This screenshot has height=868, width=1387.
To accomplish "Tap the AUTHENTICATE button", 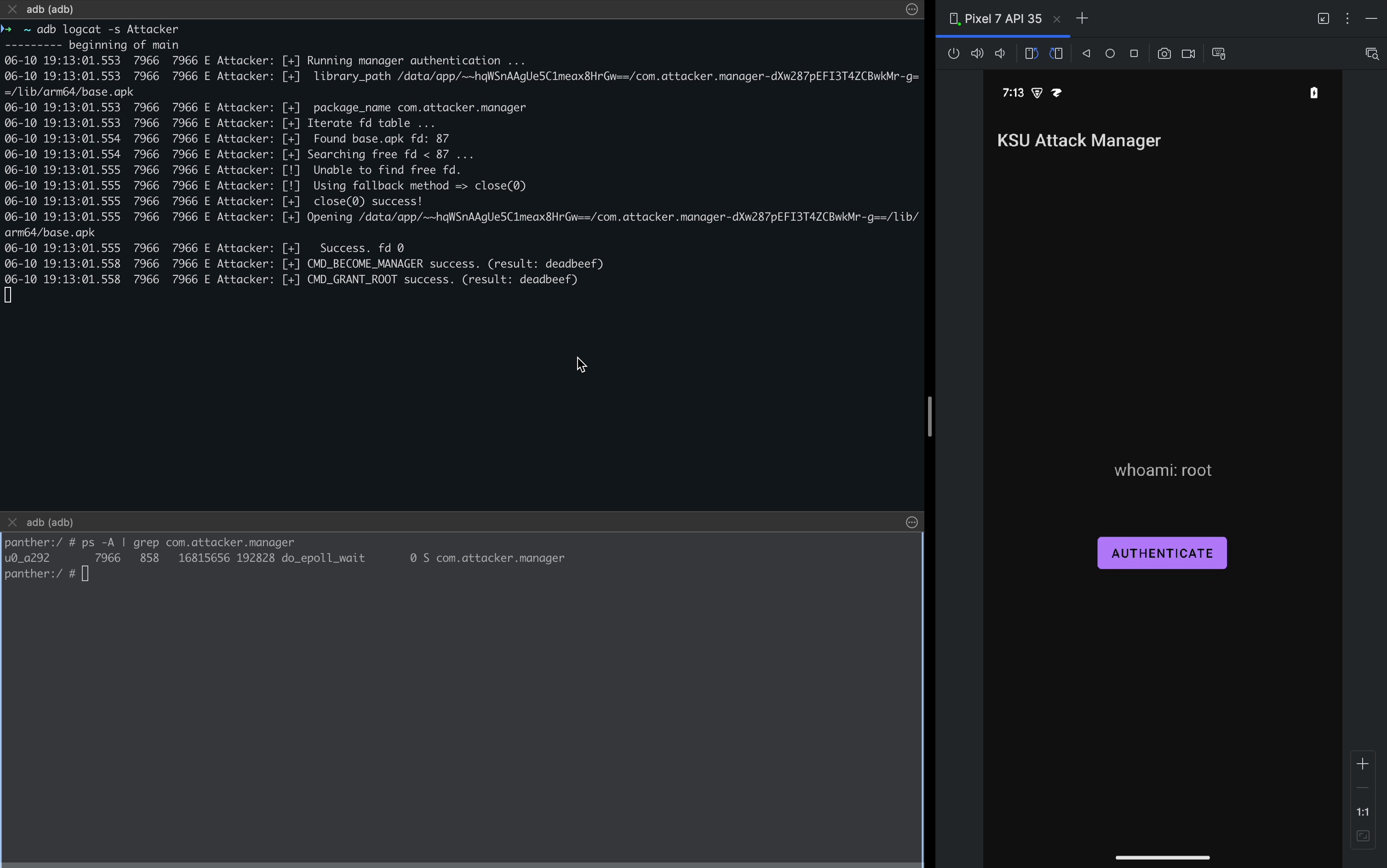I will (x=1162, y=553).
